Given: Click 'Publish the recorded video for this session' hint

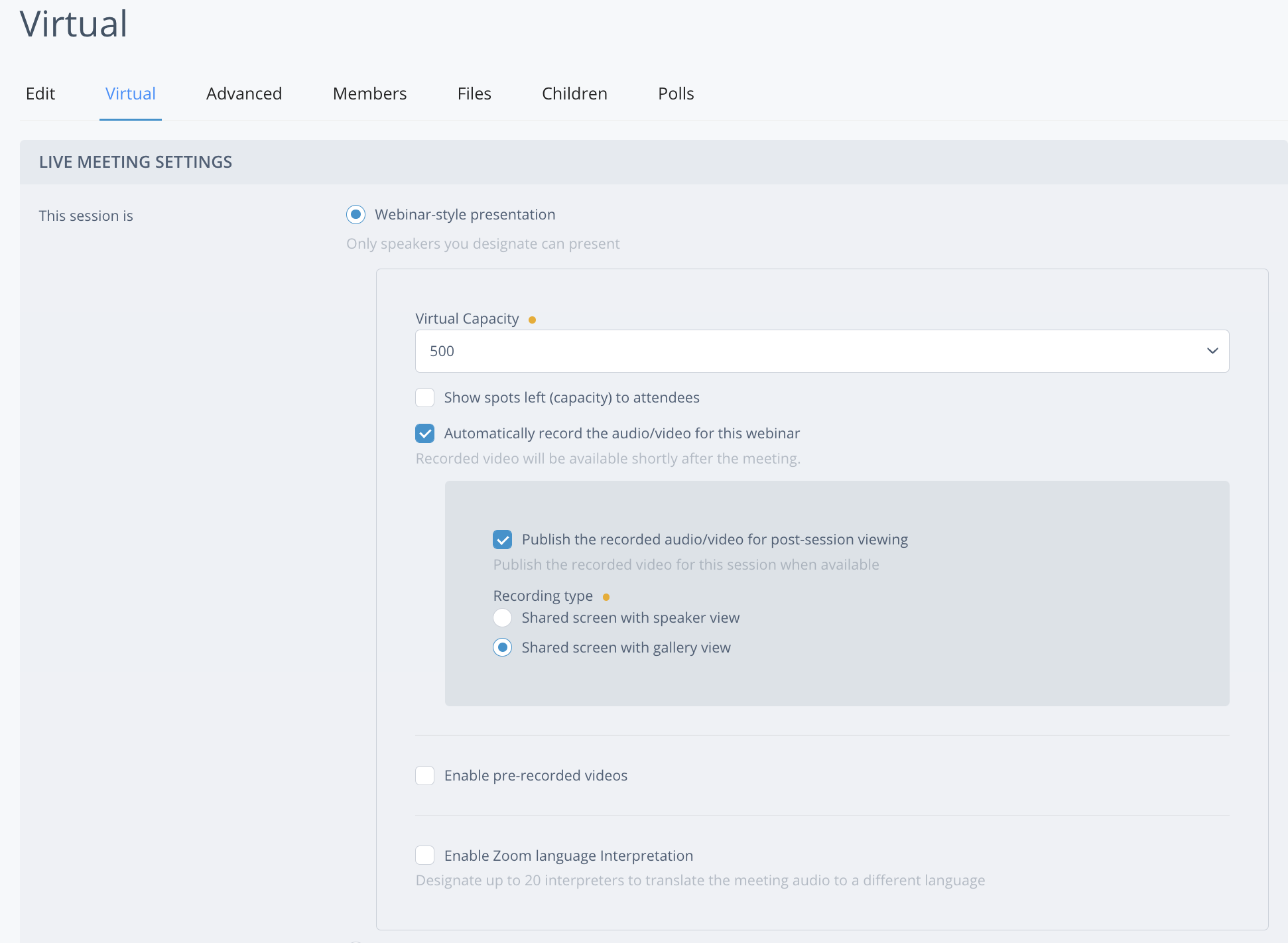Looking at the screenshot, I should tap(686, 564).
